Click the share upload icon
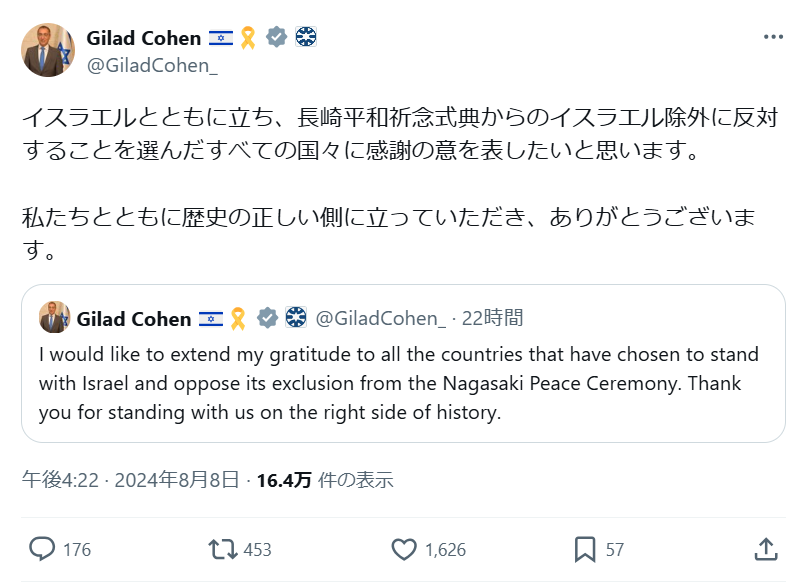804x587 pixels. [765, 549]
